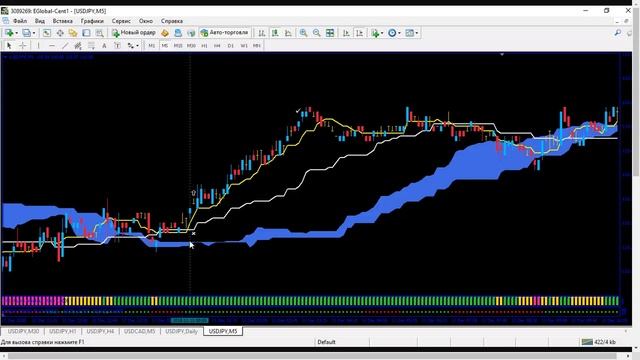Switch timeframe to M15
This screenshot has height=360, width=640.
[178, 46]
